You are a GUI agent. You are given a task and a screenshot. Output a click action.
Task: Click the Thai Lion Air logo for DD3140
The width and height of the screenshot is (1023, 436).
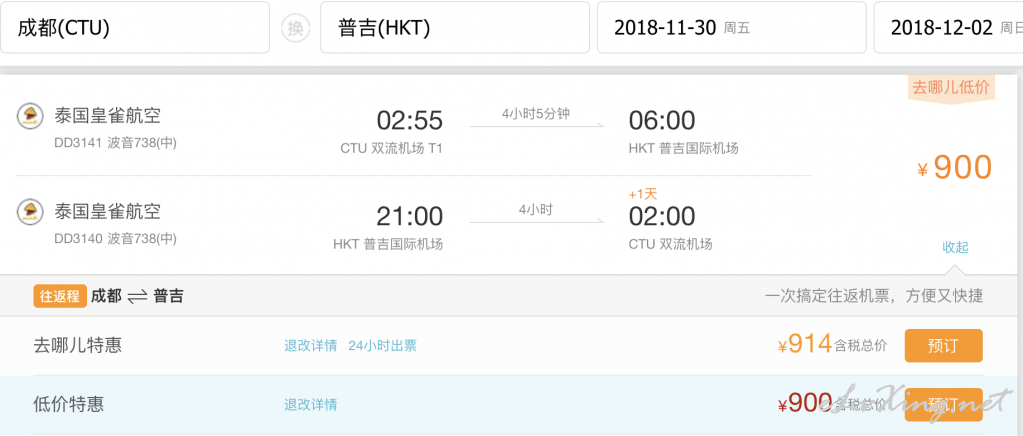30,212
